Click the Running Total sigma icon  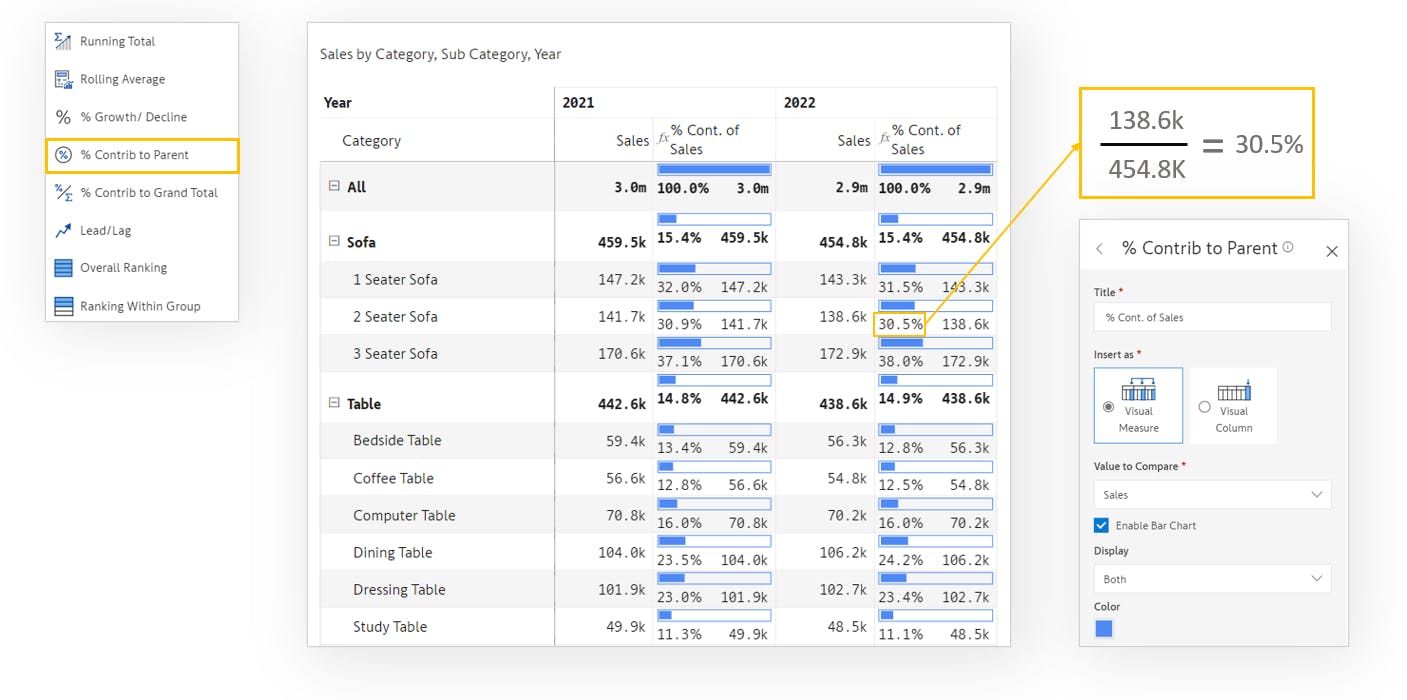tap(63, 41)
